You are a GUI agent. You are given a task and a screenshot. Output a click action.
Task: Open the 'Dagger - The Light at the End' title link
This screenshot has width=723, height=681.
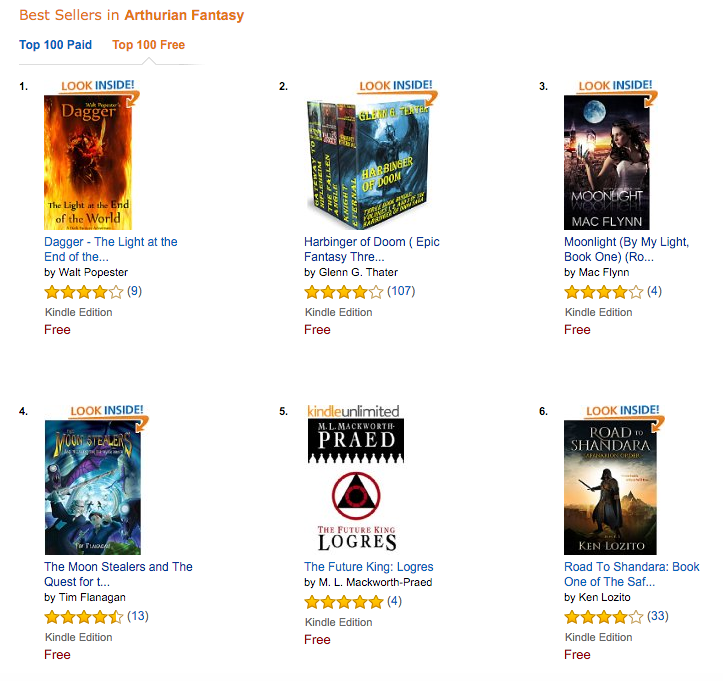click(111, 249)
